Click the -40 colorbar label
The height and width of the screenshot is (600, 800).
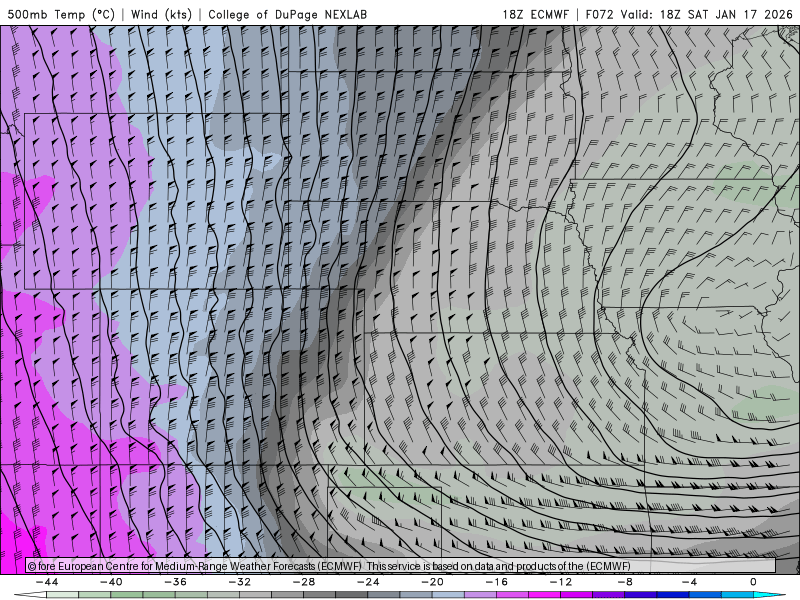click(111, 582)
